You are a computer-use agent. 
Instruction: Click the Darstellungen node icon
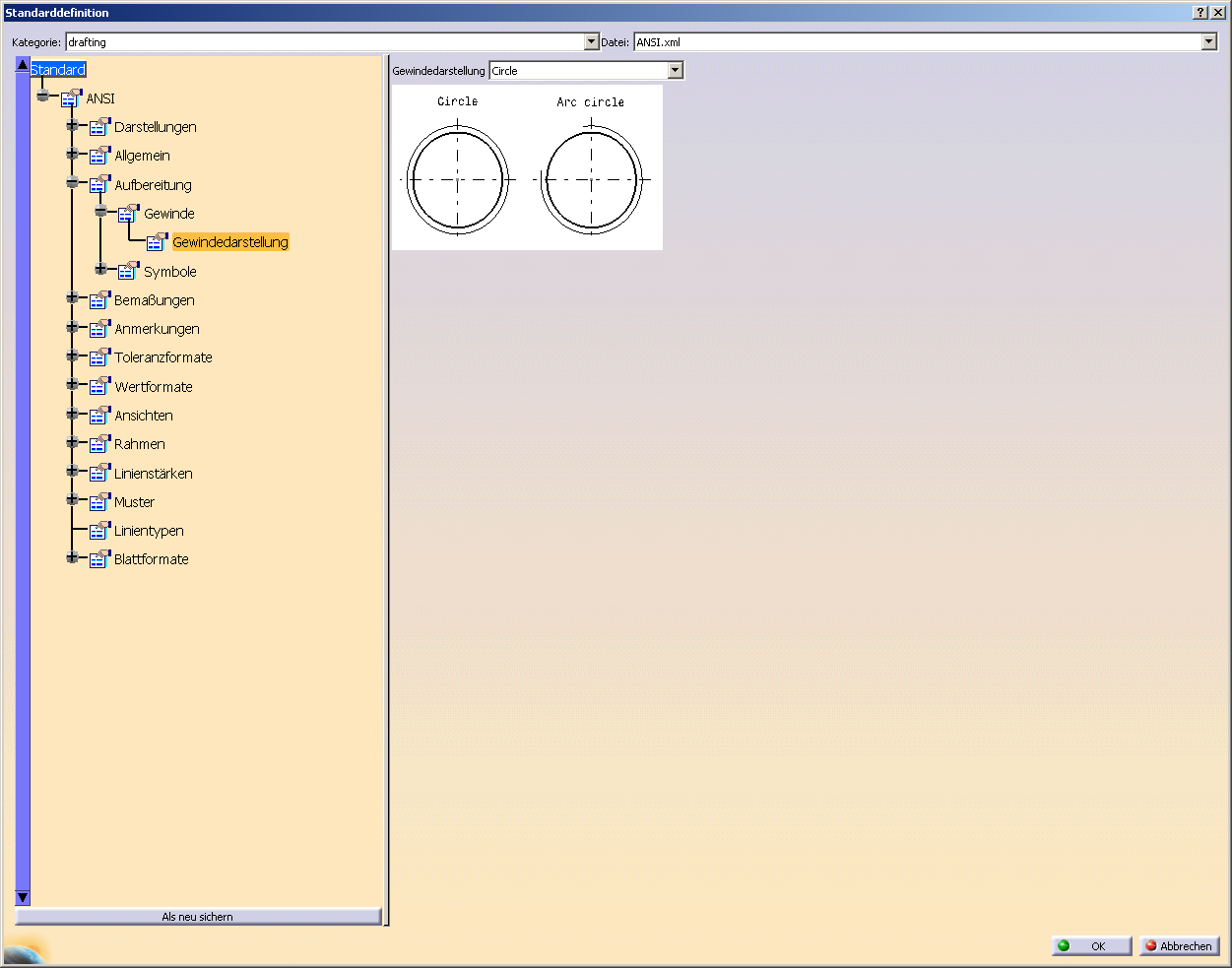tap(99, 127)
